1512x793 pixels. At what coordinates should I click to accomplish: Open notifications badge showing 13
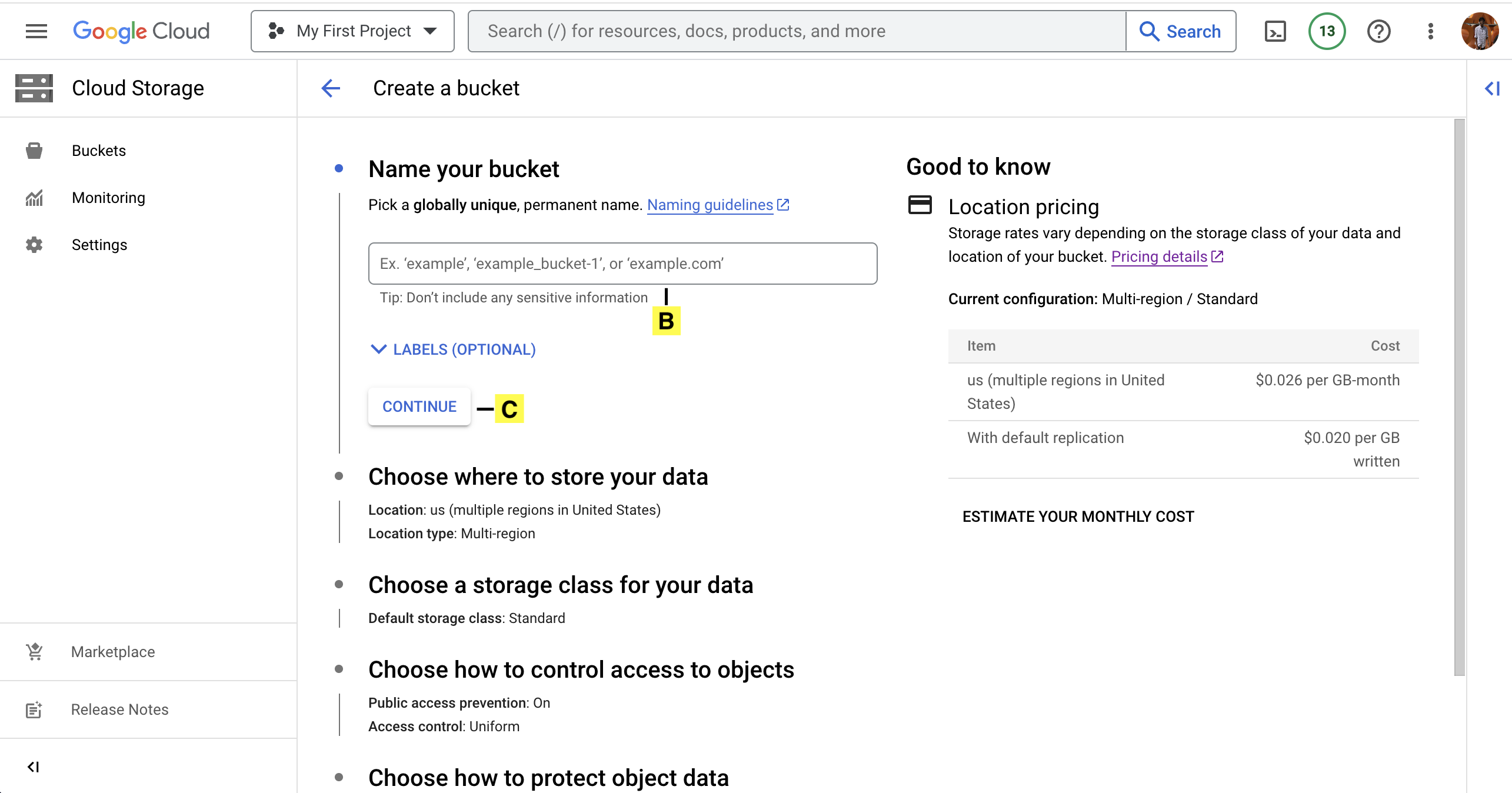coord(1327,31)
